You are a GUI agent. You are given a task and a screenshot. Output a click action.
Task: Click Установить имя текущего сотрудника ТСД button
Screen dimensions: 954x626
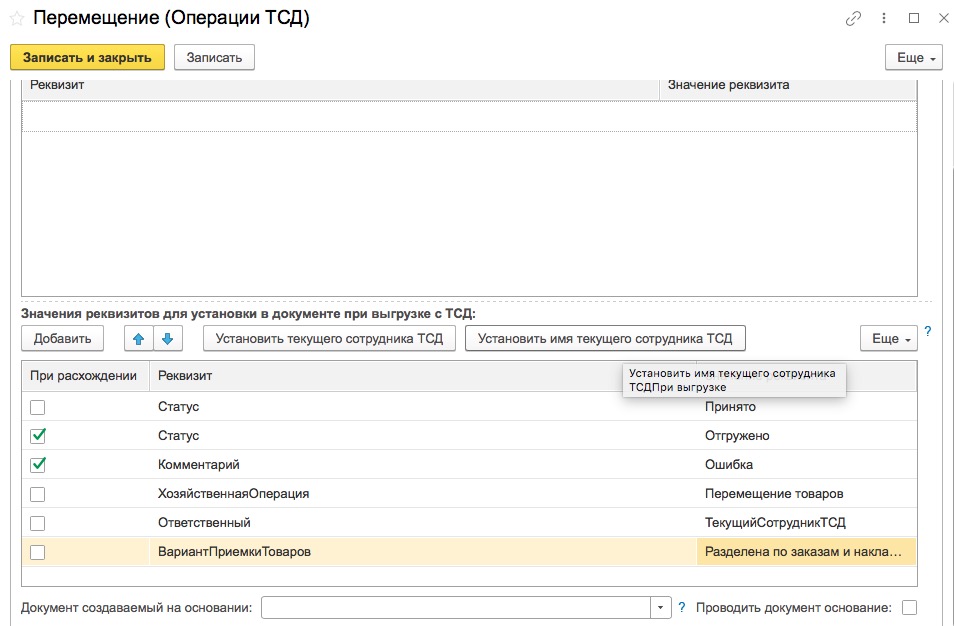point(605,339)
